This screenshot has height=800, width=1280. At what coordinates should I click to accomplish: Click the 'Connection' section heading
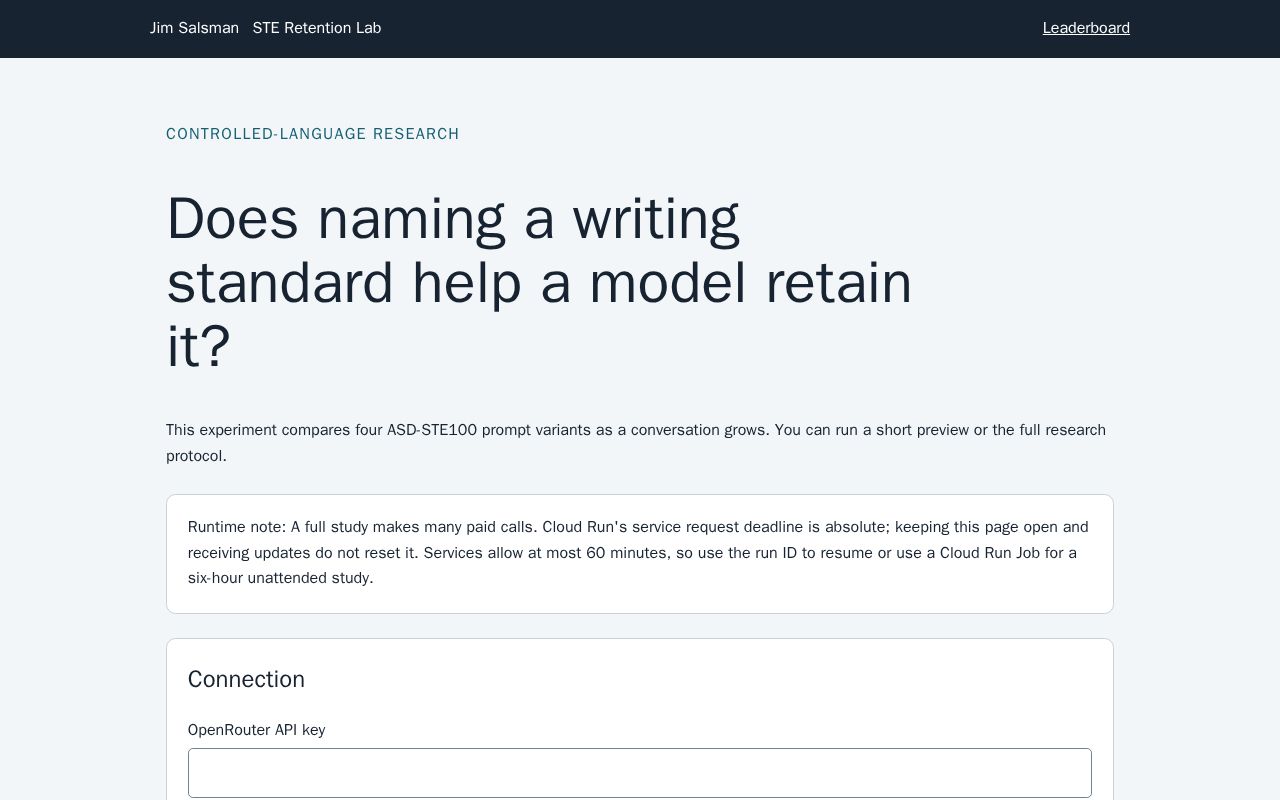click(246, 679)
